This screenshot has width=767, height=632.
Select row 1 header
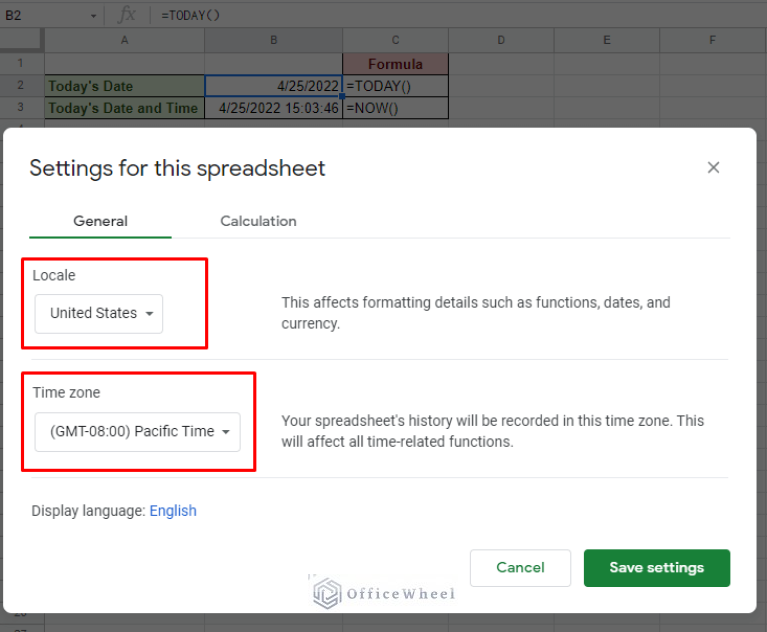(22, 63)
